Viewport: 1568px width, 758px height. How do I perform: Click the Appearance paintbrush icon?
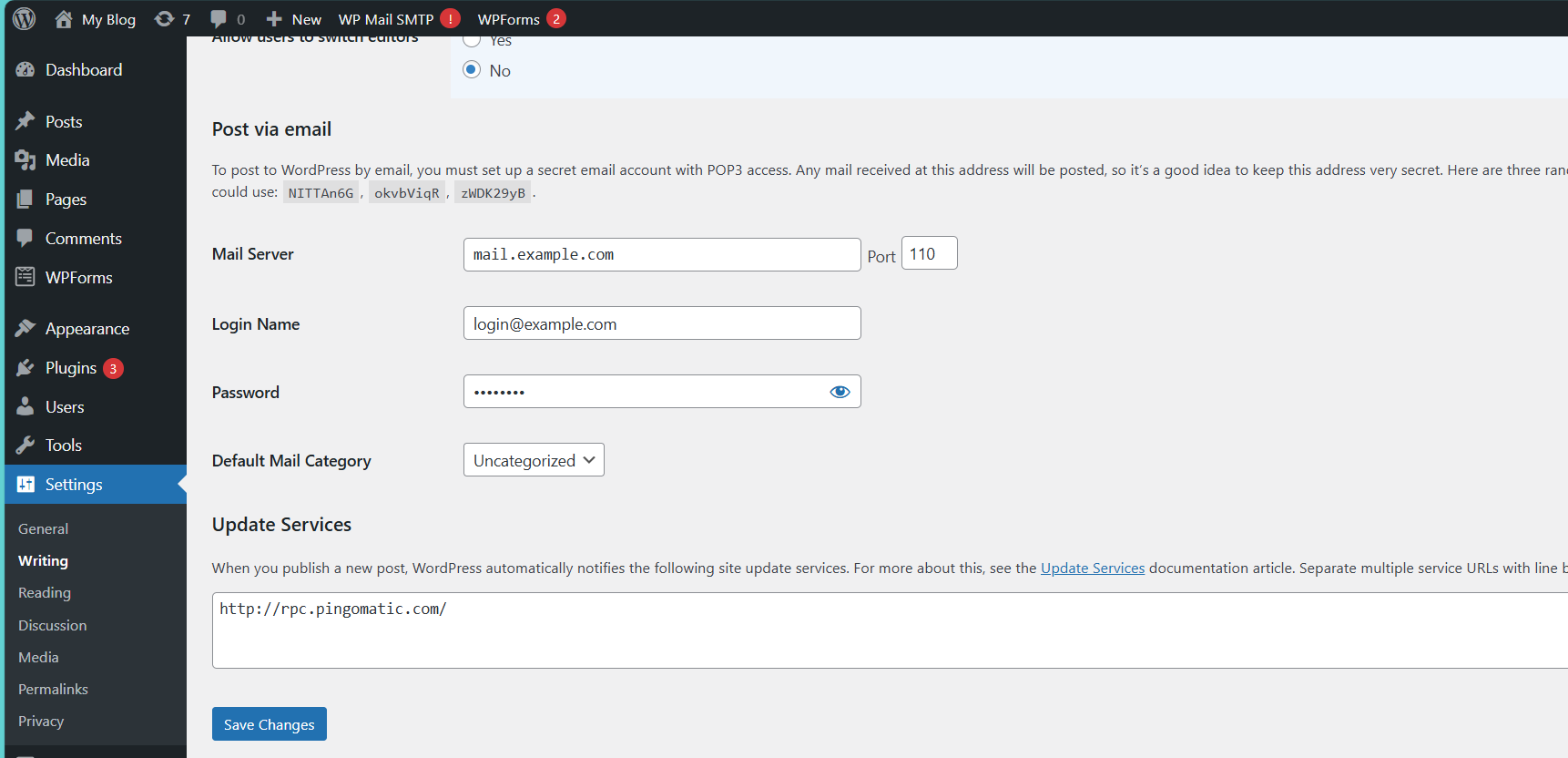(x=25, y=328)
